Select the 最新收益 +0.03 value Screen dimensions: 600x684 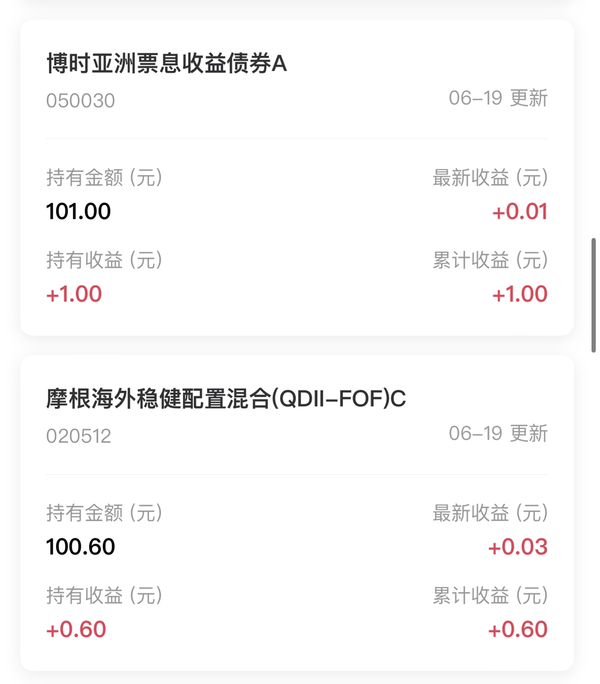tap(518, 547)
